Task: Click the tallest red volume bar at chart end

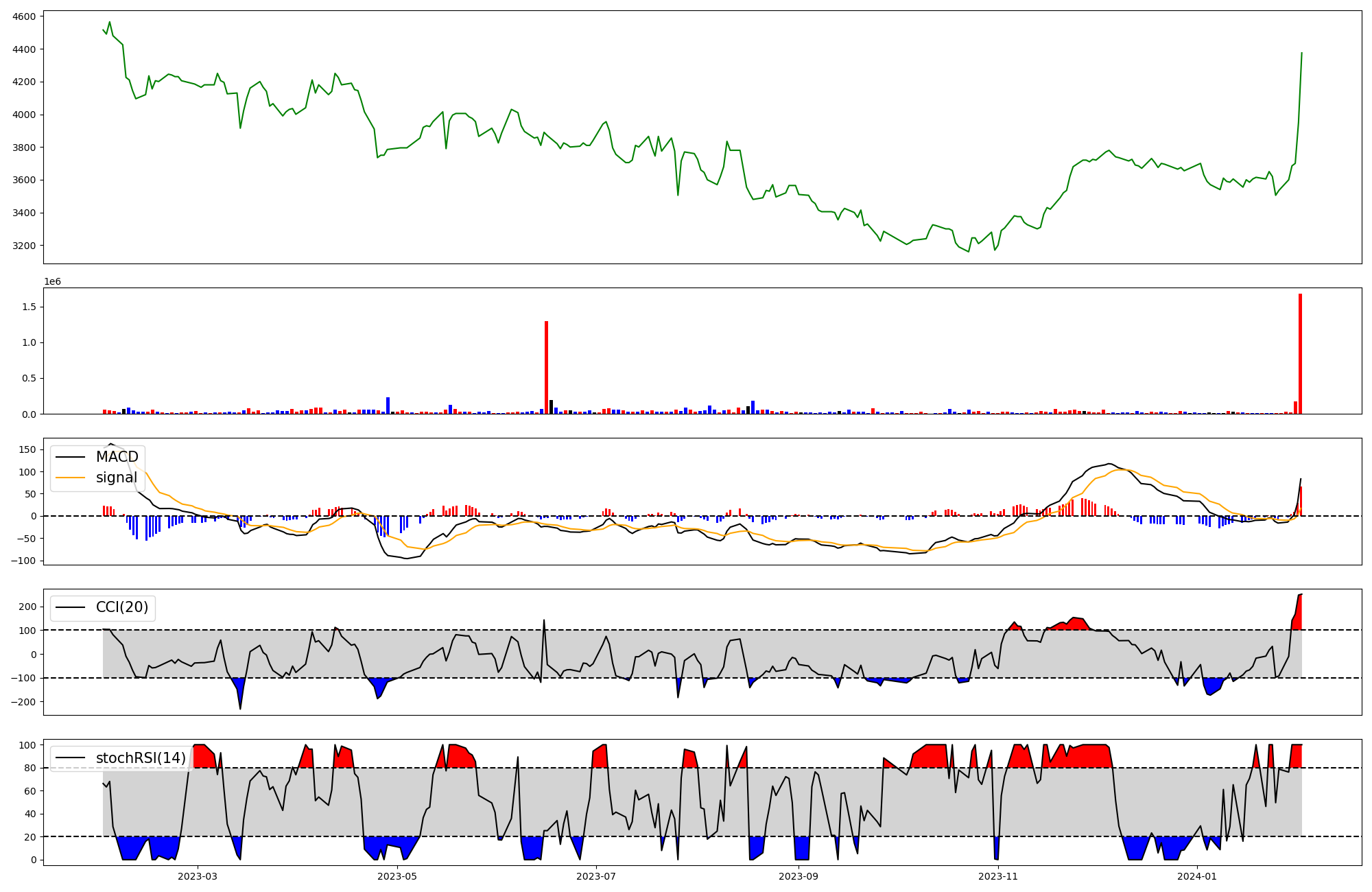Action: pos(1300,354)
